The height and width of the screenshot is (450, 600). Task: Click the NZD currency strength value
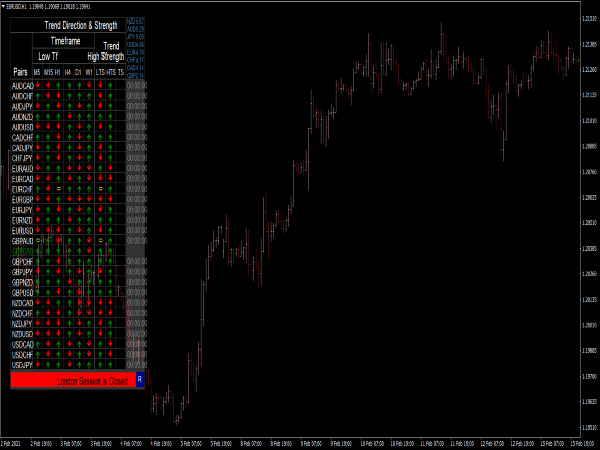click(x=135, y=21)
